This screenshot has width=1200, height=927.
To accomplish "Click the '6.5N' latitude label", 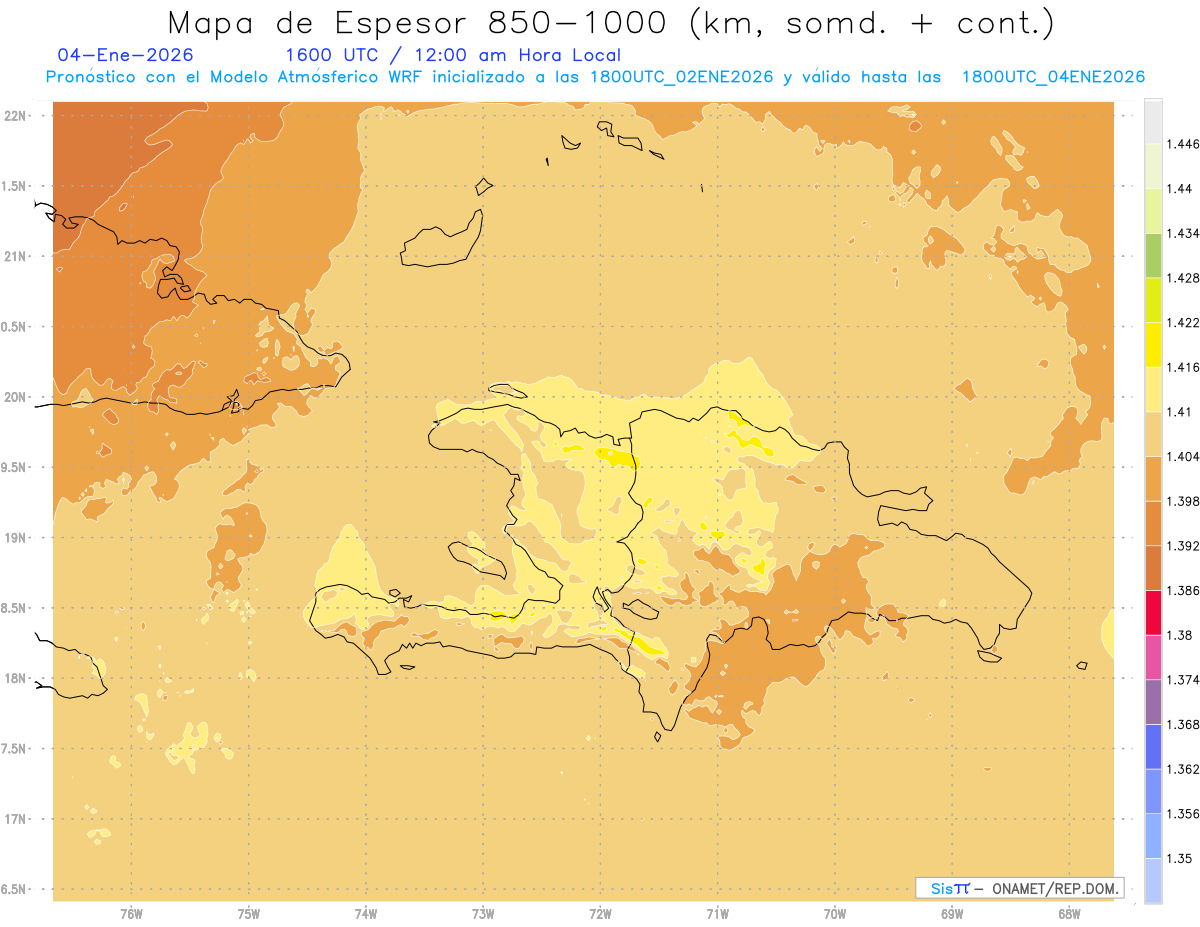I will pyautogui.click(x=15, y=889).
